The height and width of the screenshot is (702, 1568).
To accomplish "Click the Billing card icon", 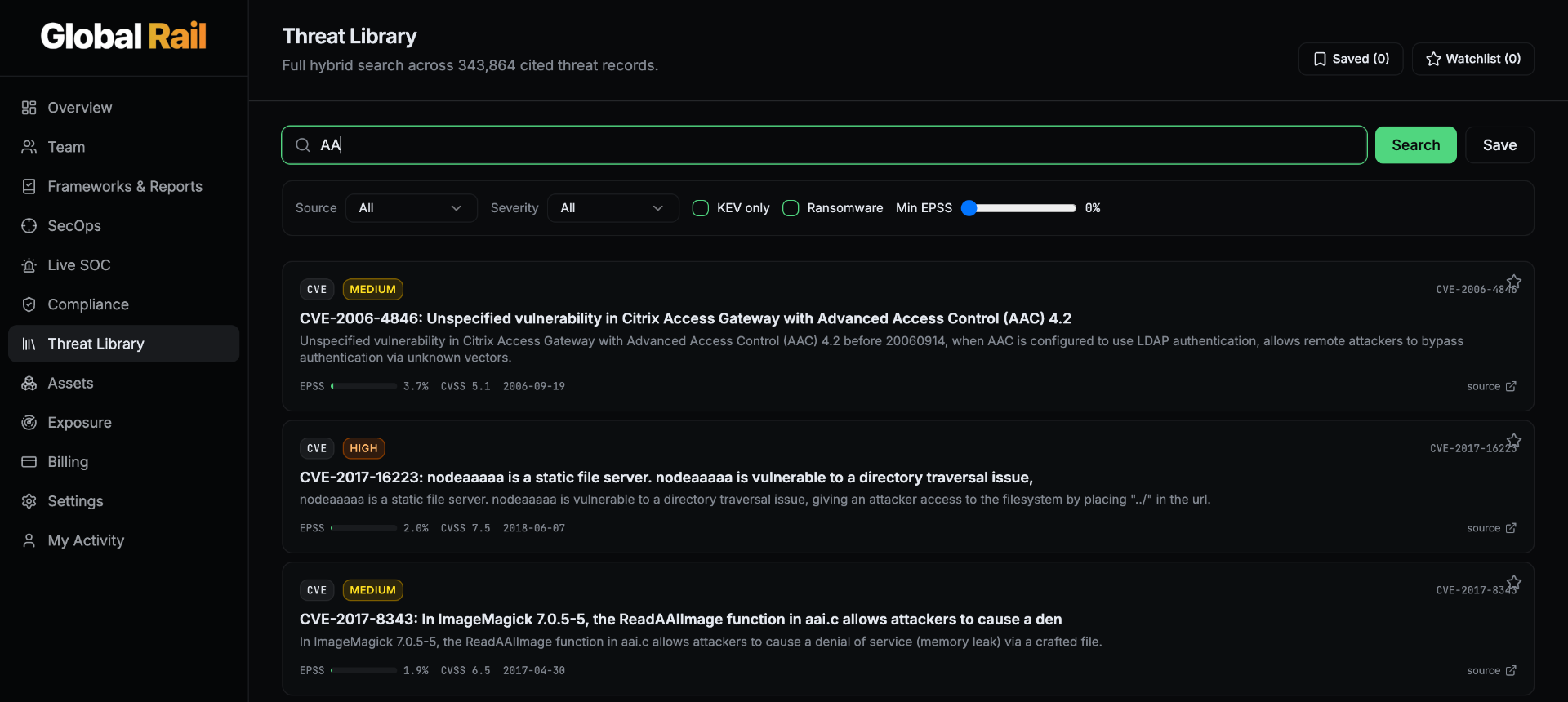I will (x=29, y=462).
